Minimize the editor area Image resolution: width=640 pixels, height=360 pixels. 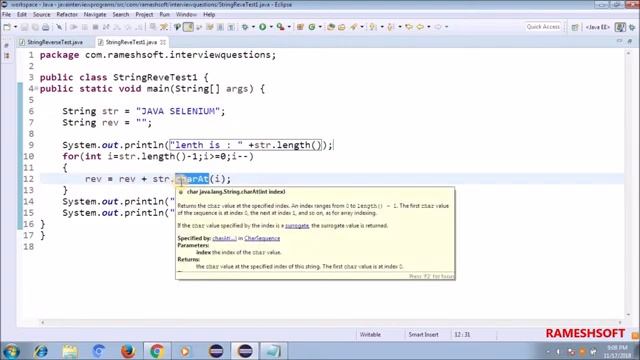click(620, 41)
